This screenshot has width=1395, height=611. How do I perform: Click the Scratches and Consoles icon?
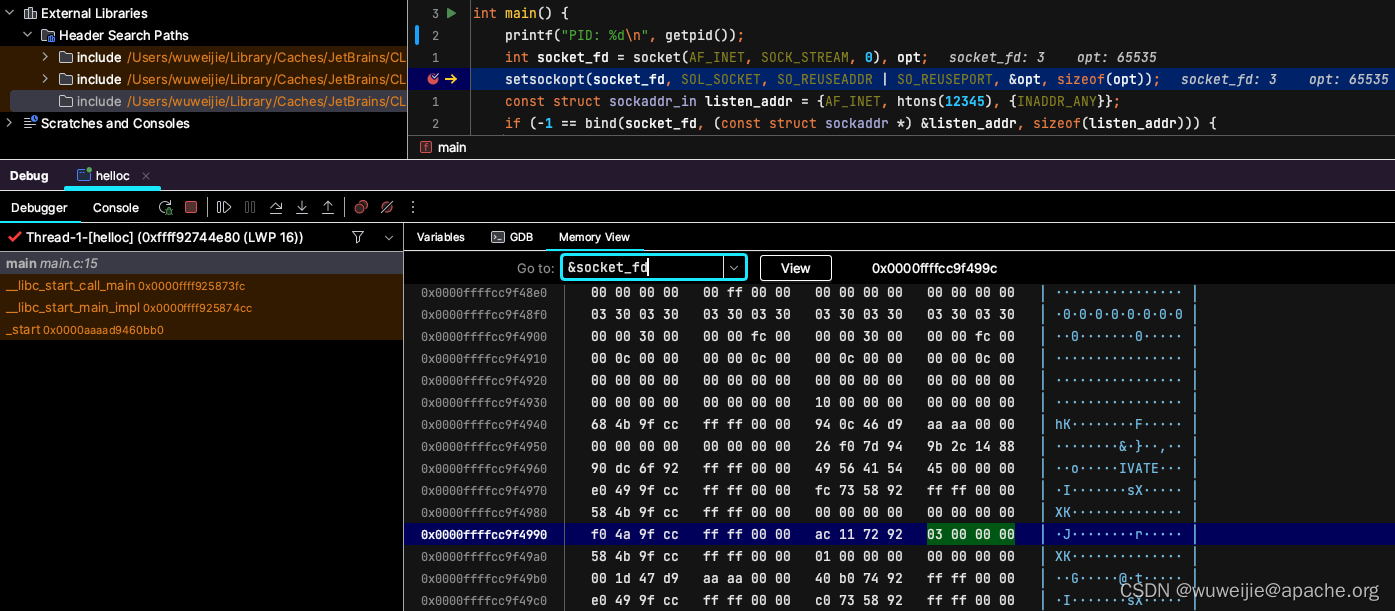[x=30, y=123]
